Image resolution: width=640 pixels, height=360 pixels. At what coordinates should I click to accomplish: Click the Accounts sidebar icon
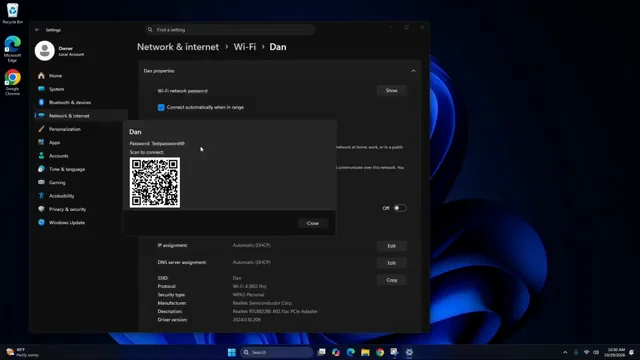coord(41,156)
